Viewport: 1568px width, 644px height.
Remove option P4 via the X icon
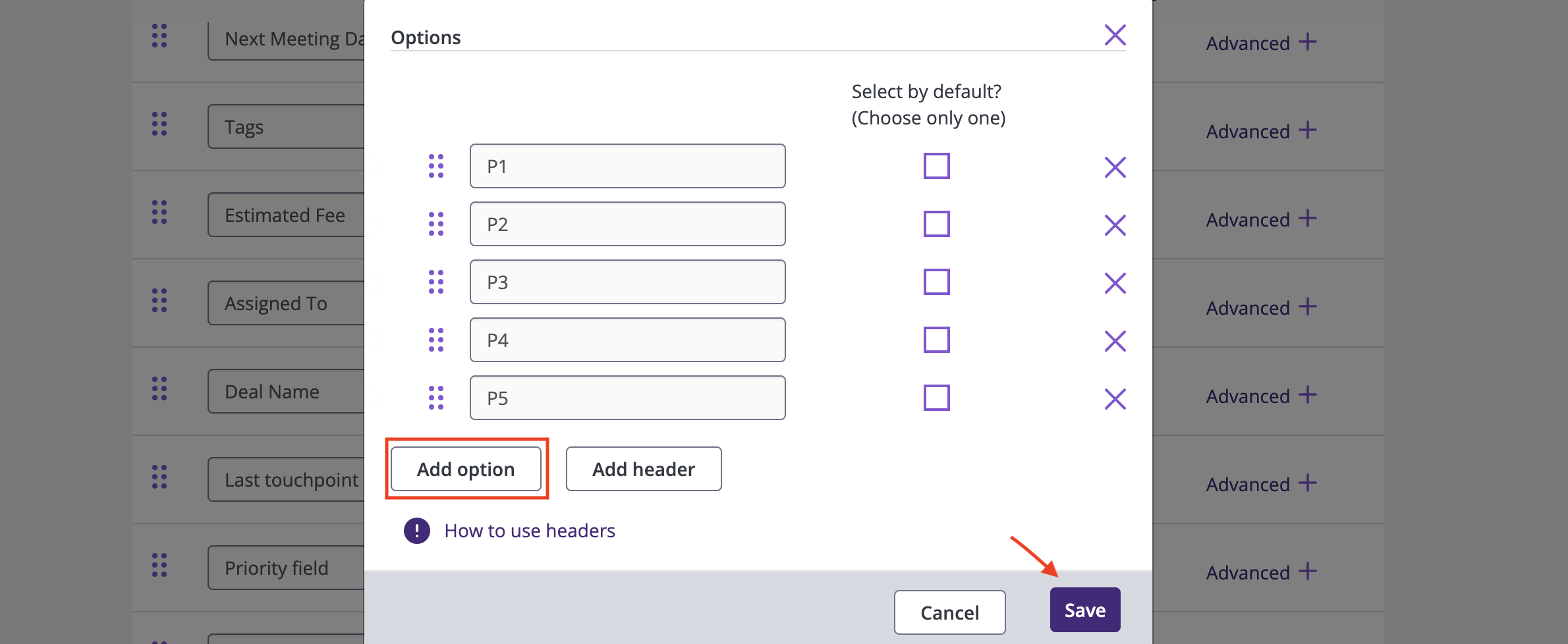pos(1115,341)
